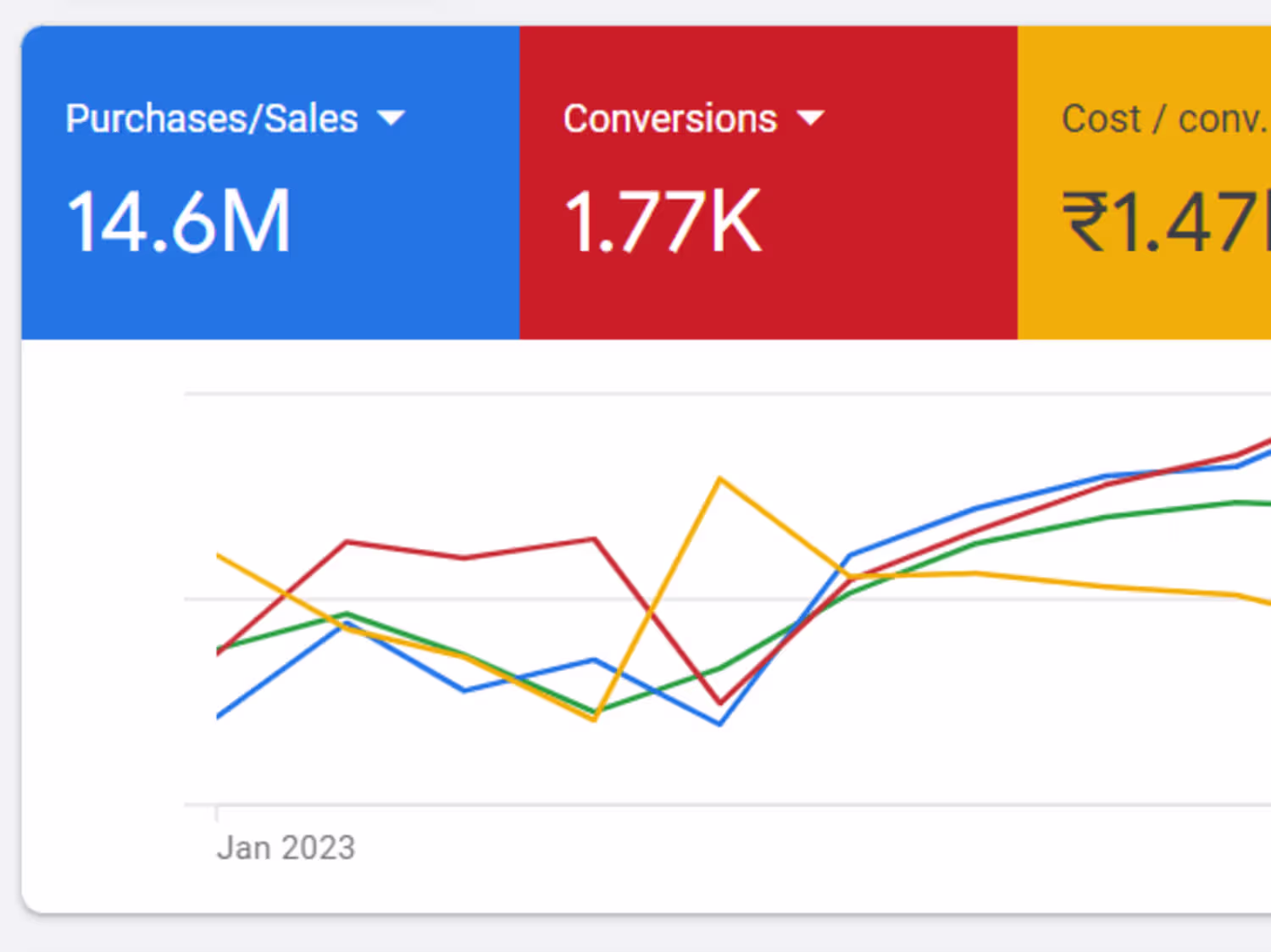The image size is (1271, 952).
Task: Click the 14.6M value on blue card
Action: click(x=179, y=222)
